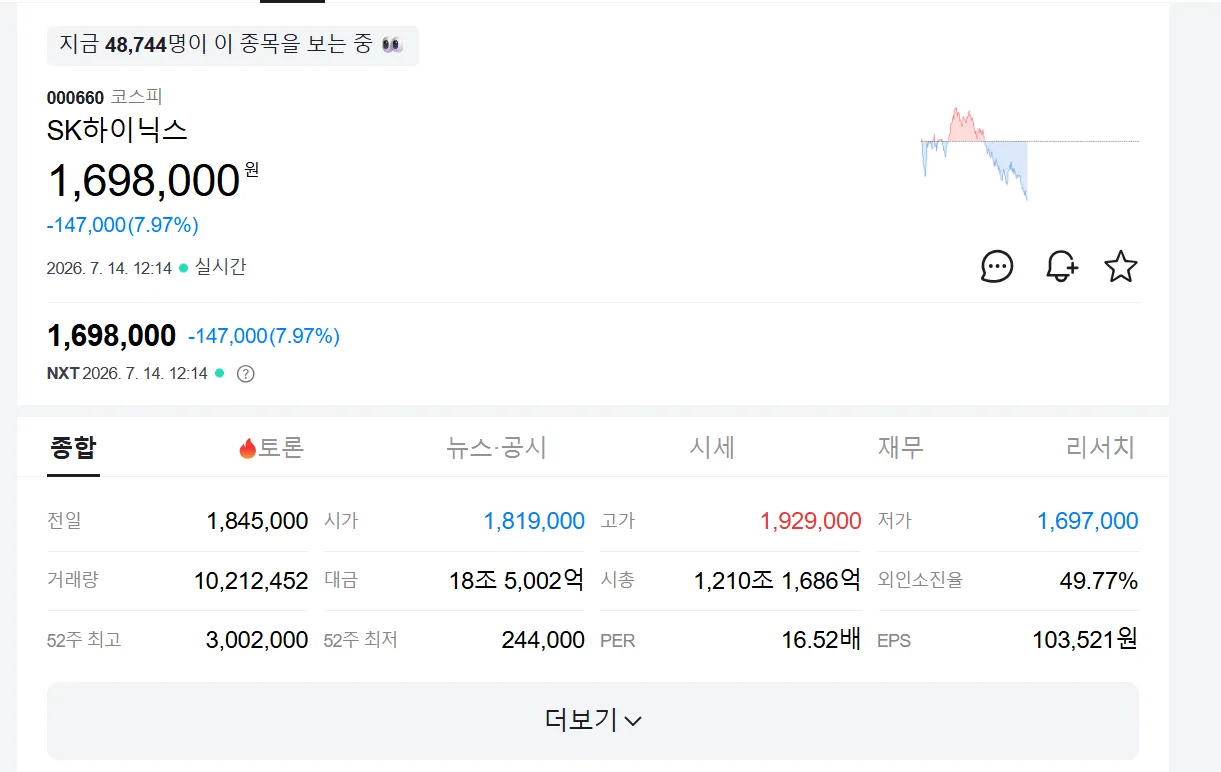Screen dimensions: 1221x772
Task: Click the NXT market label
Action: click(63, 374)
